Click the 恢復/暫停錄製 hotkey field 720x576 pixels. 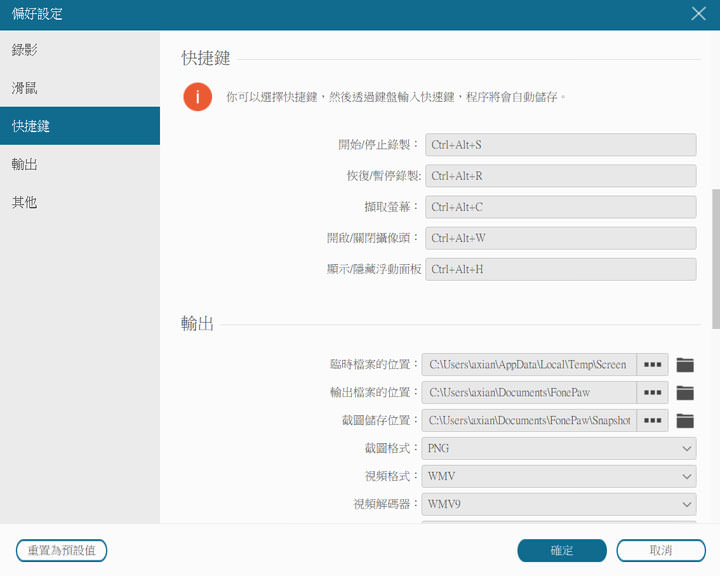(561, 176)
